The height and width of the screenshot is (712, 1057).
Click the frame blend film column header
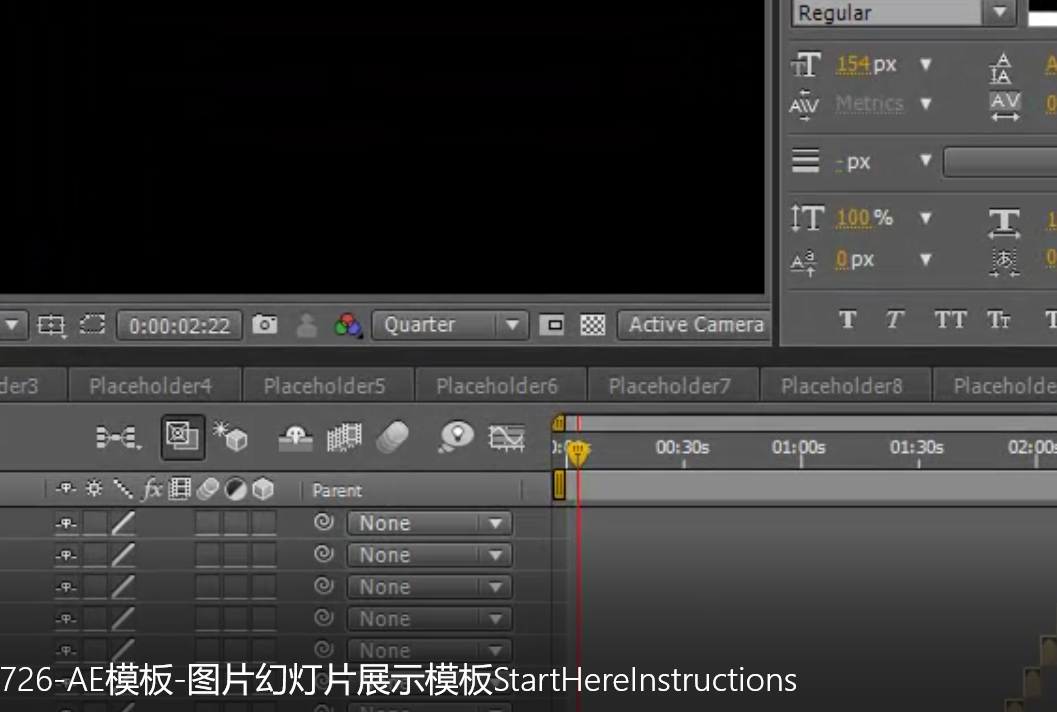point(179,489)
